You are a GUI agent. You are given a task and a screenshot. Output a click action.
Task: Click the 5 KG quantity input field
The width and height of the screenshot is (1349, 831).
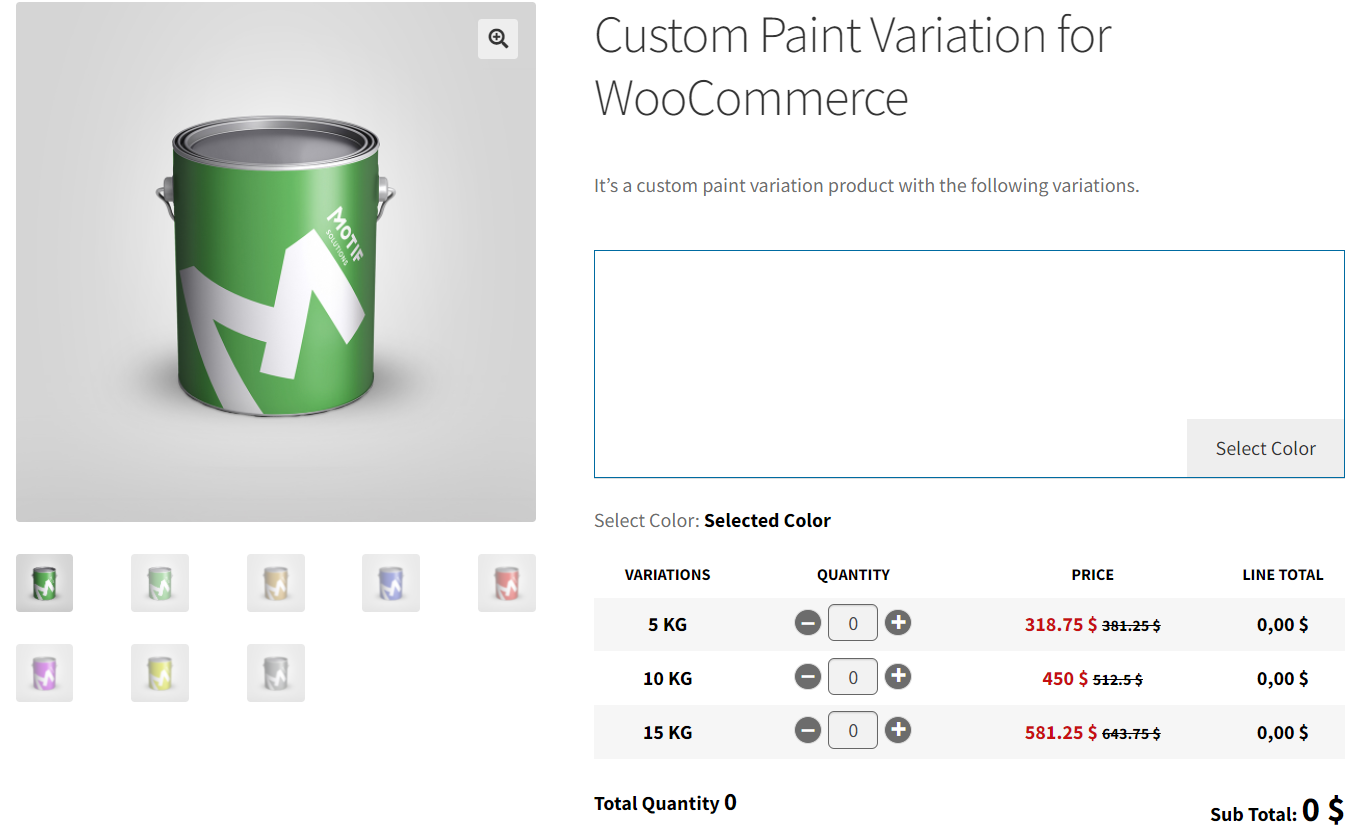pyautogui.click(x=853, y=623)
